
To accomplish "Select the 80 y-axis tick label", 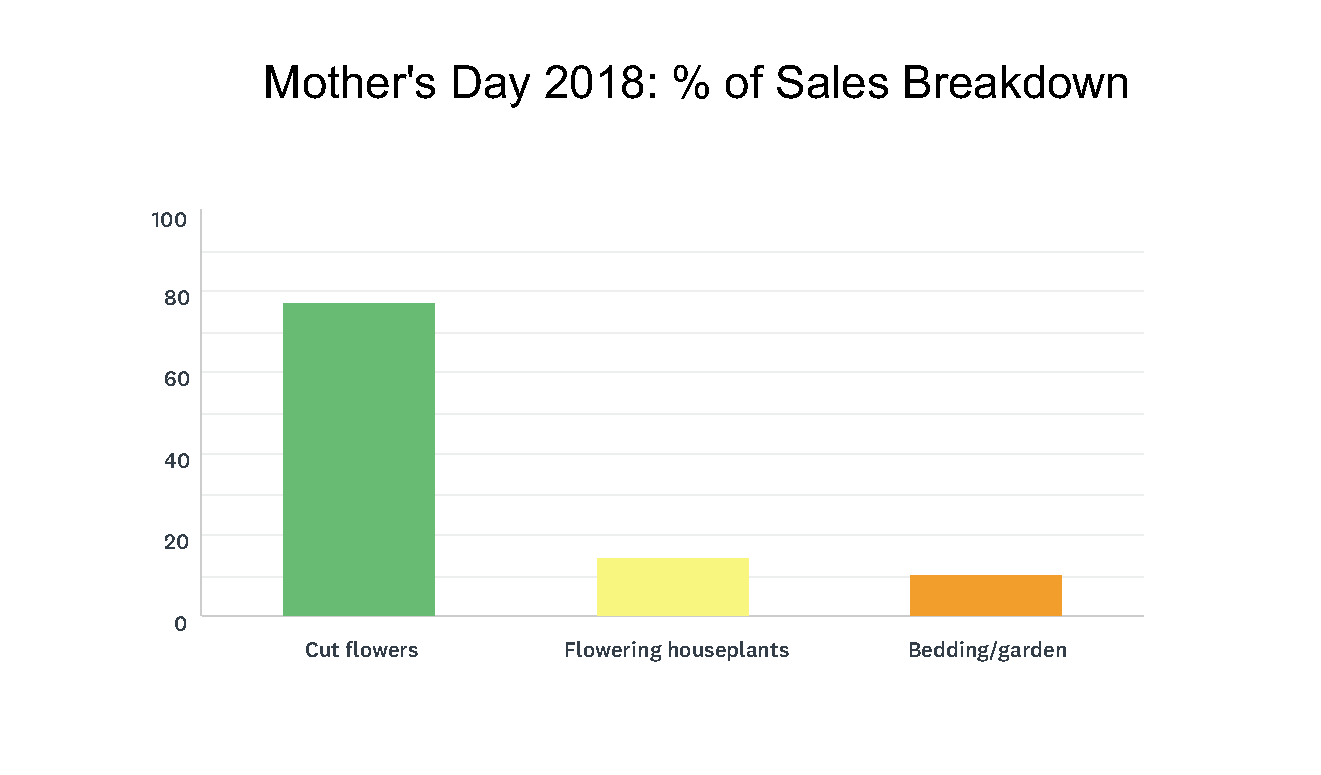I will point(174,297).
